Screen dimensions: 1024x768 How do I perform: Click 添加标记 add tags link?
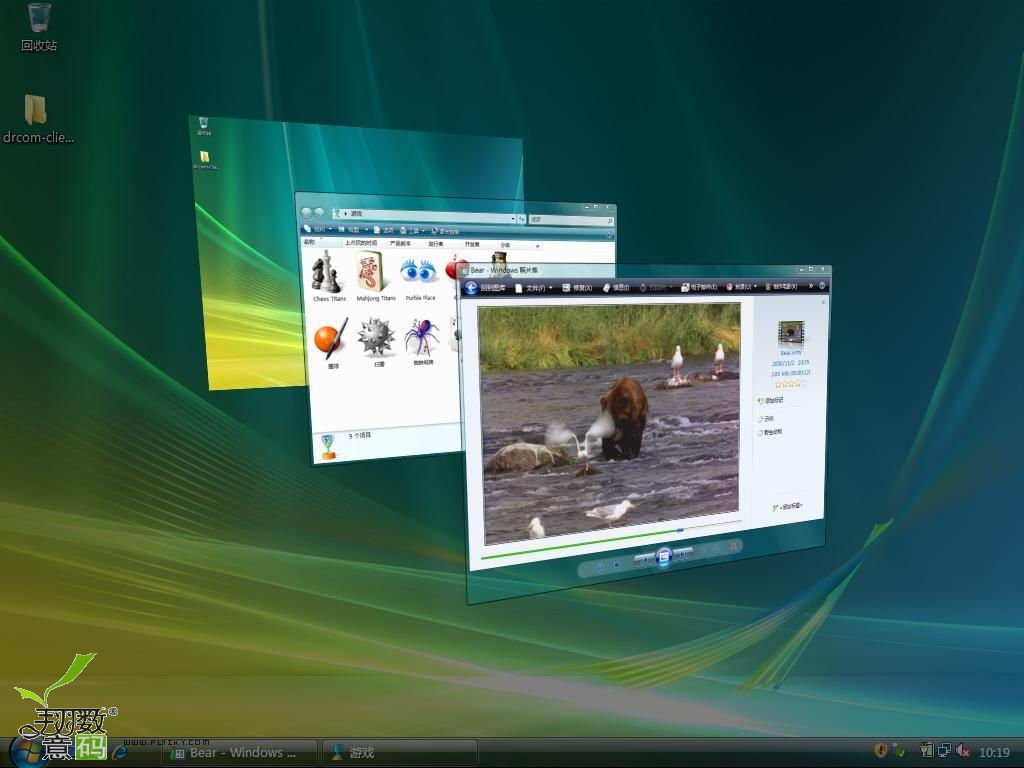(773, 400)
